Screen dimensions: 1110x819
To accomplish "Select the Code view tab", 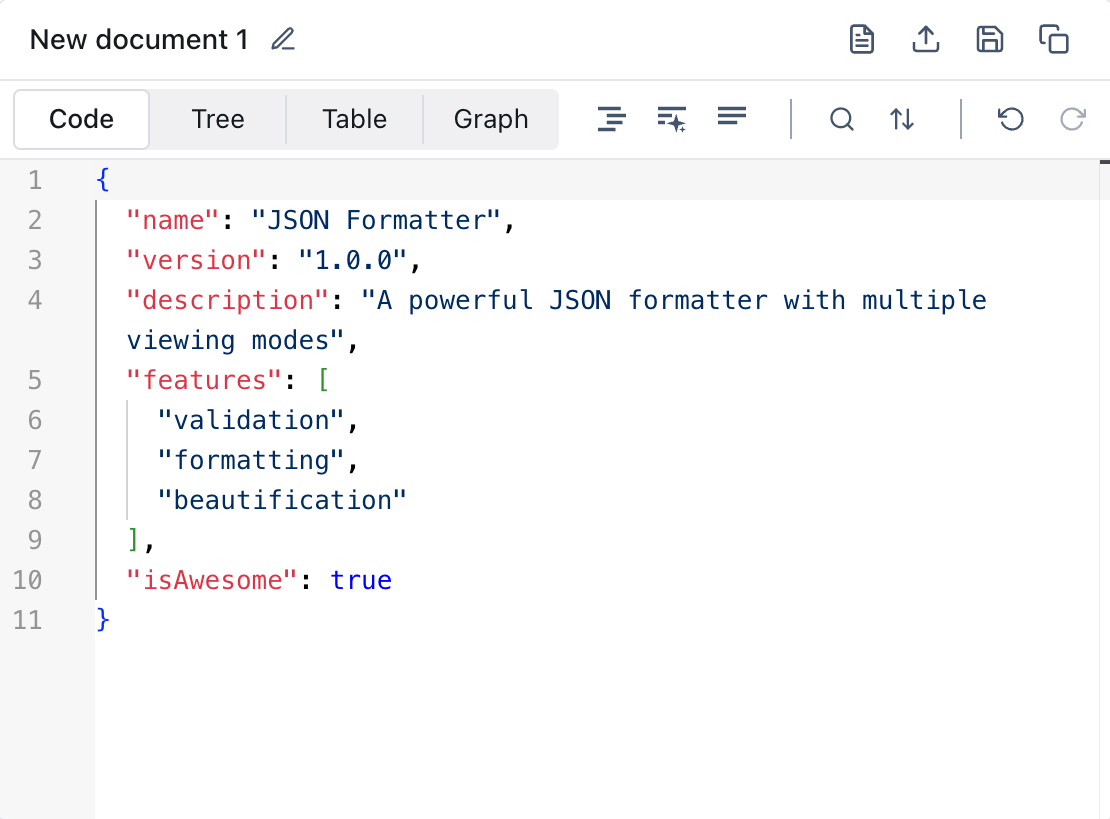I will click(81, 119).
